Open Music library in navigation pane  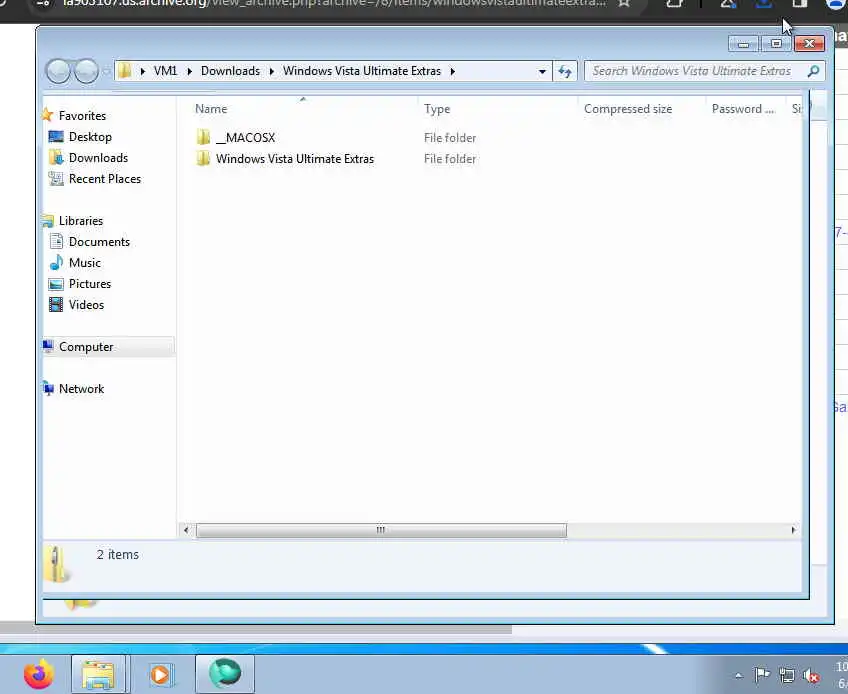pos(85,263)
